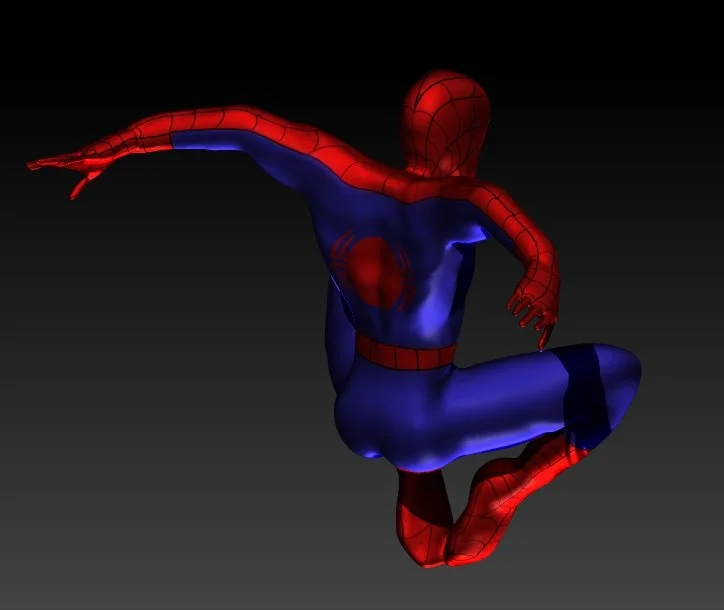Screen dimensions: 724x610
Task: Click the red spider emblem on the back
Action: 373,272
